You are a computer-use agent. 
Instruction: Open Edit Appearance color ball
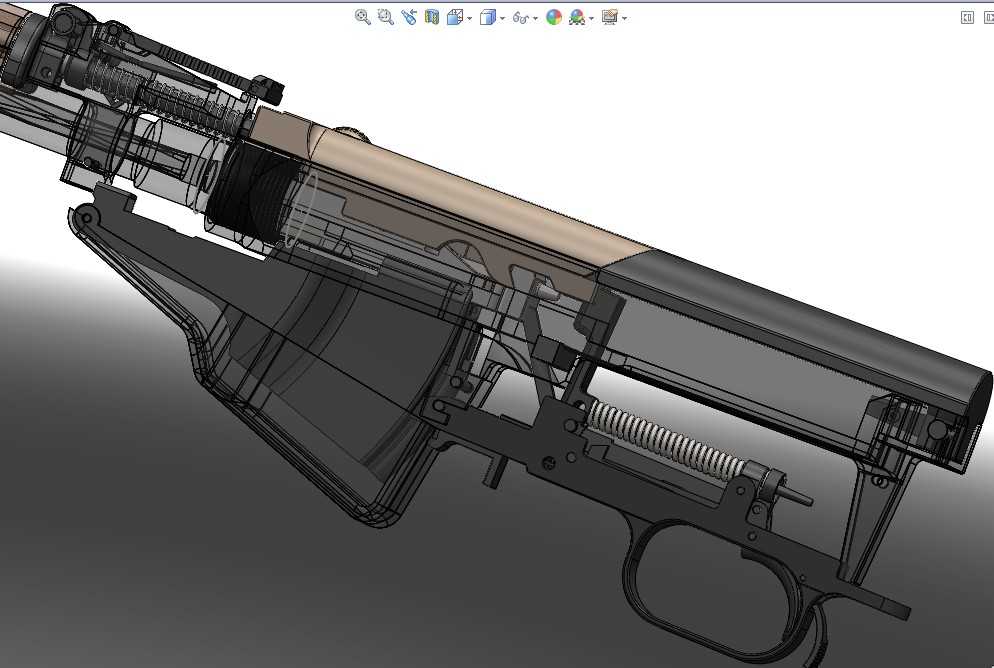(x=554, y=17)
